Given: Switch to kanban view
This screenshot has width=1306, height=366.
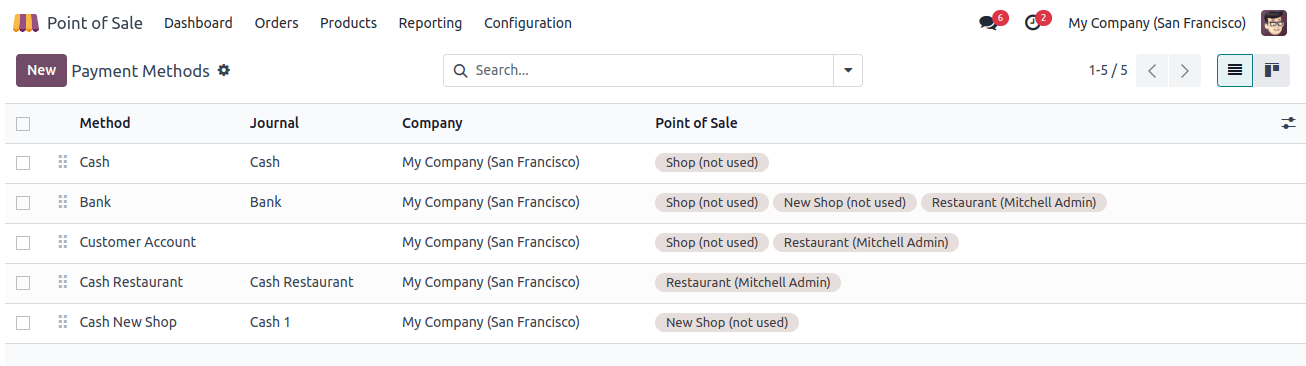Looking at the screenshot, I should (1272, 70).
